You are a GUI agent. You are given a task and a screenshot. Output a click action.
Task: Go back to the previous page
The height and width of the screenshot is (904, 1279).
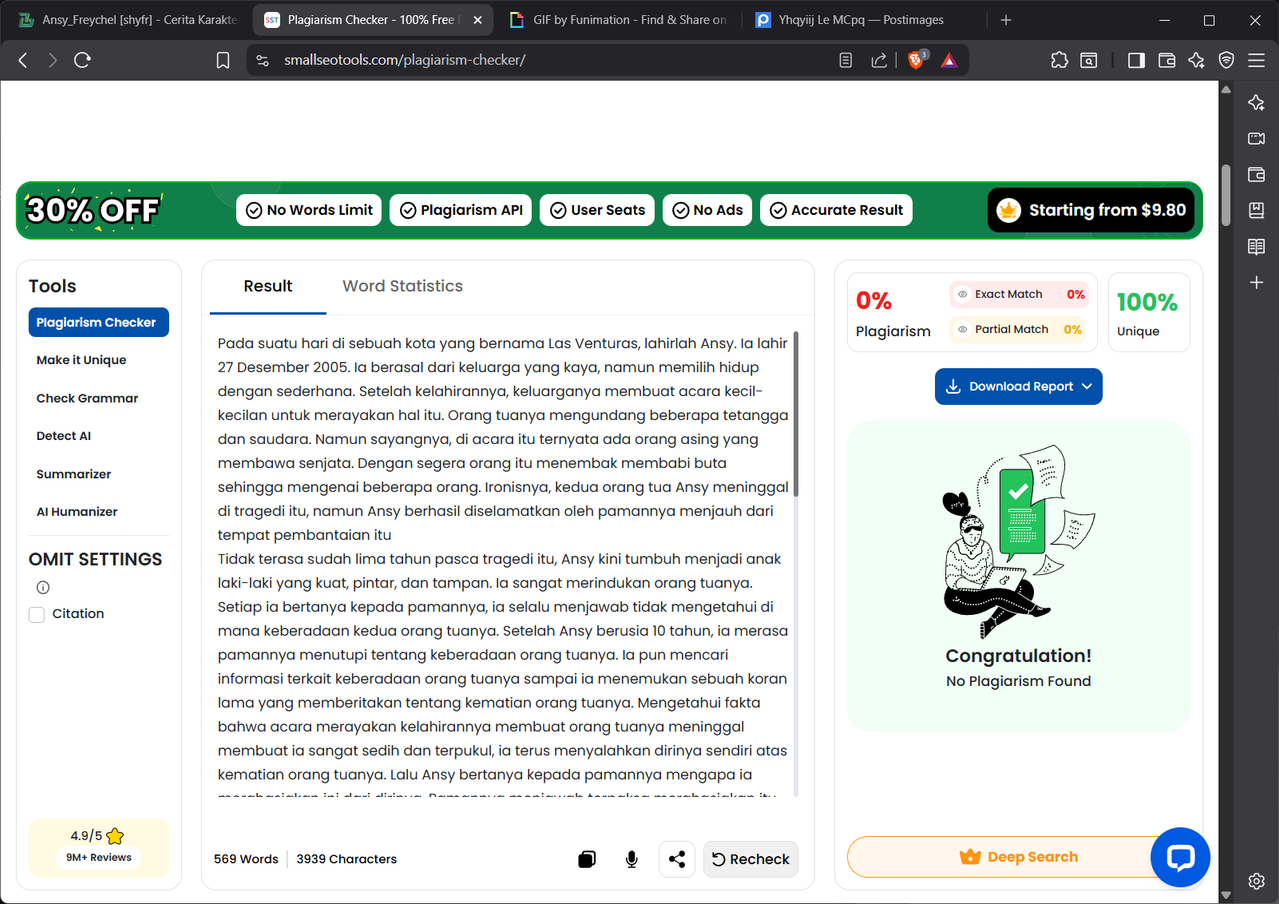click(x=23, y=60)
